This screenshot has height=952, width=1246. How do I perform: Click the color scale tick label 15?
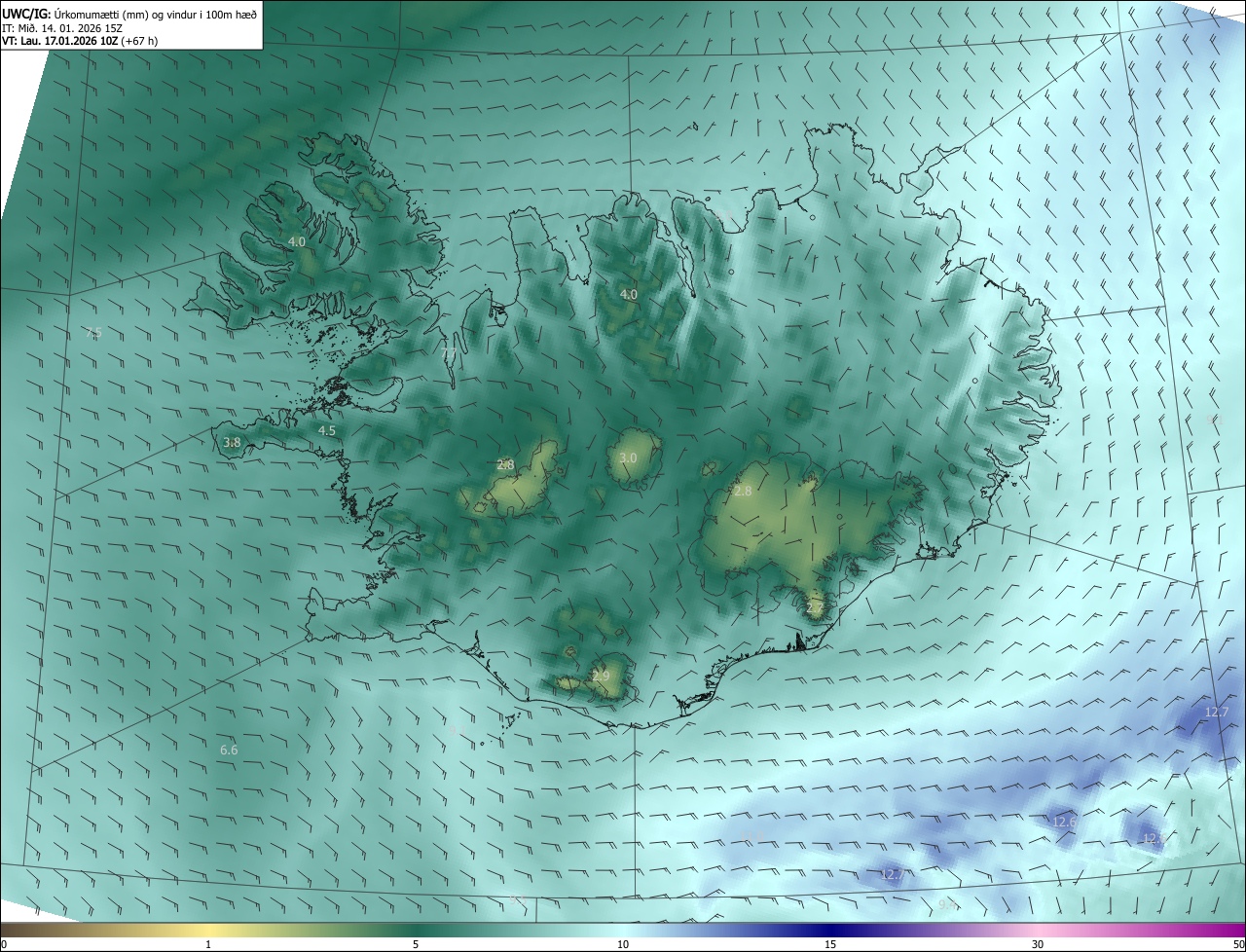pos(830,944)
